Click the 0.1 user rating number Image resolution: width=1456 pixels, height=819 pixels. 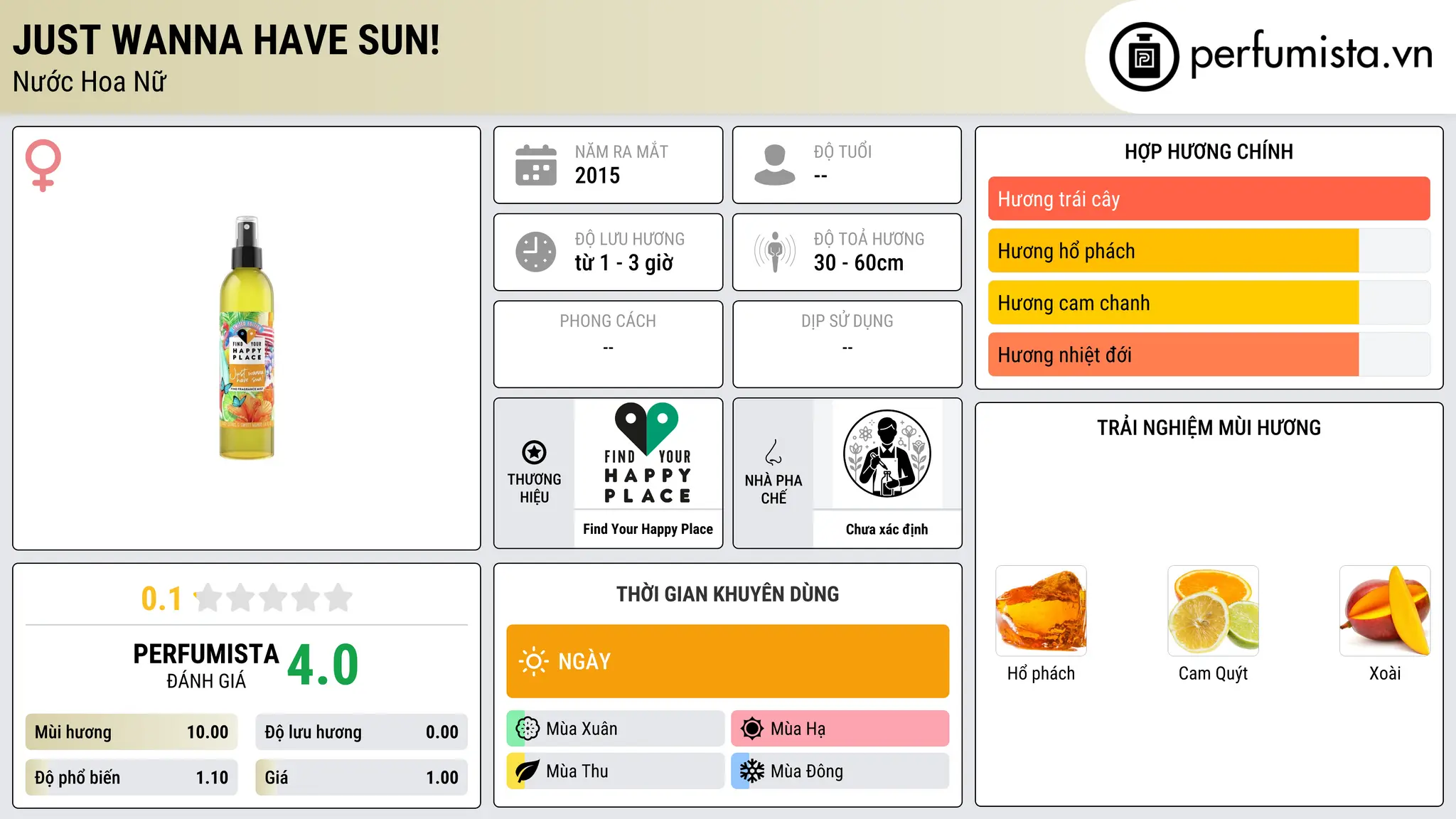161,599
